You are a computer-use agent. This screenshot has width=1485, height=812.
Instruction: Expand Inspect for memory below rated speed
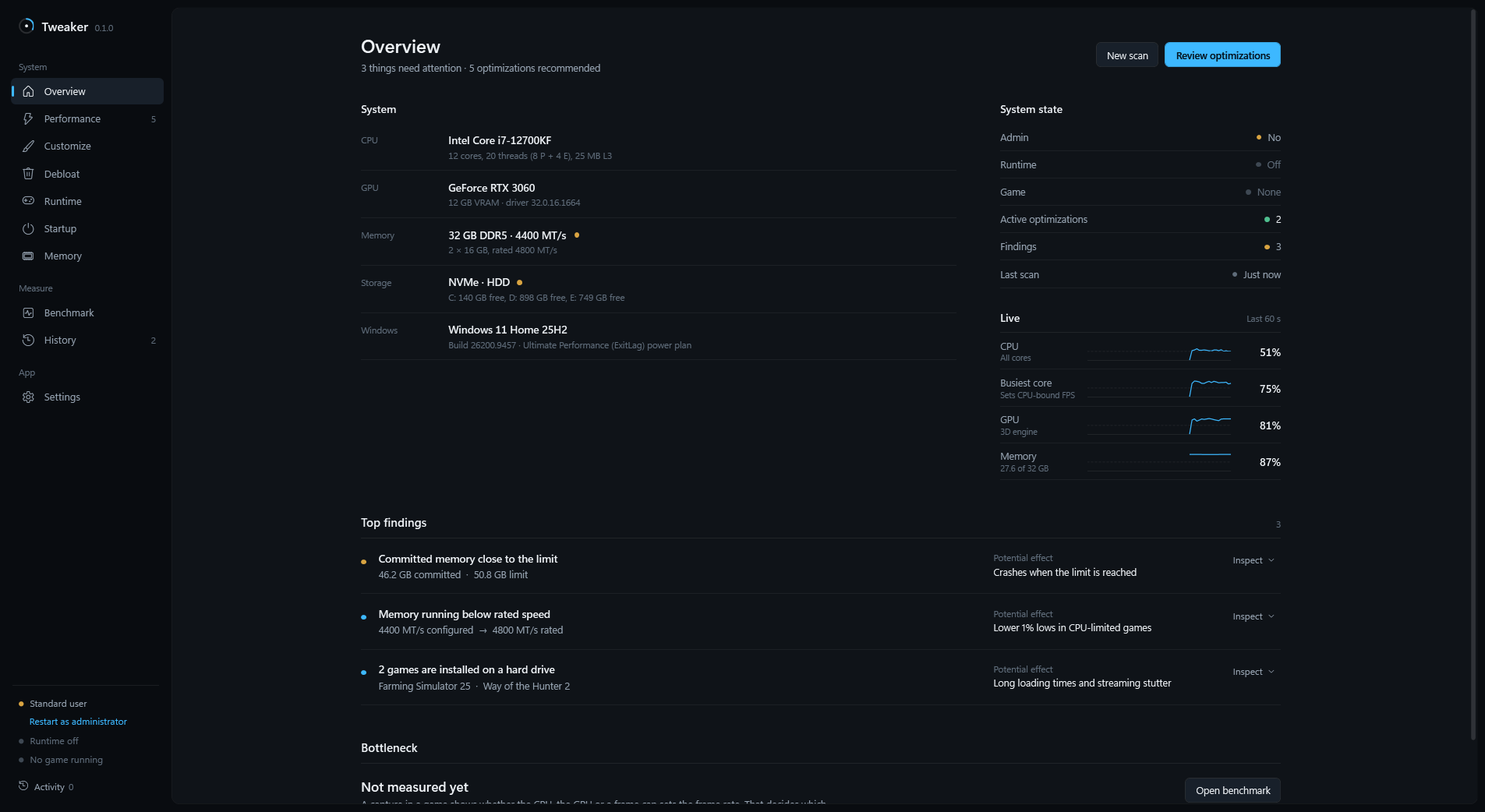[1253, 616]
